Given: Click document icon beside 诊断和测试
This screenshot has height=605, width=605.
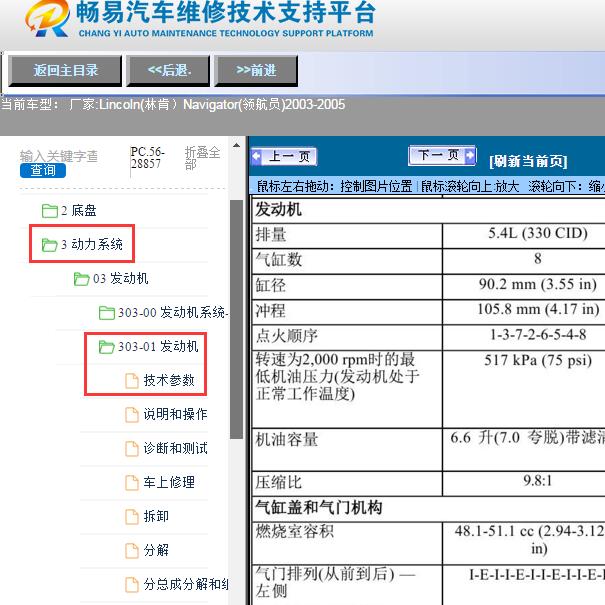Looking at the screenshot, I should coord(132,449).
